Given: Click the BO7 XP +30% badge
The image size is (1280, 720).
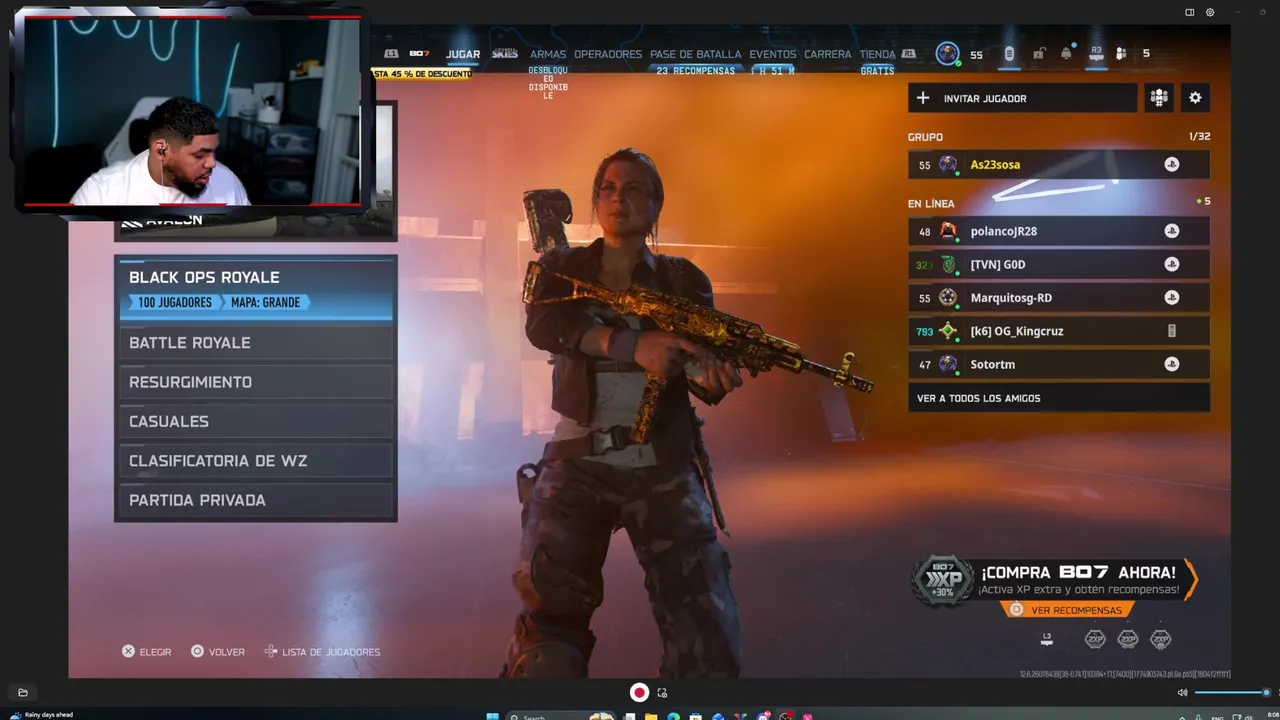Looking at the screenshot, I should point(943,581).
